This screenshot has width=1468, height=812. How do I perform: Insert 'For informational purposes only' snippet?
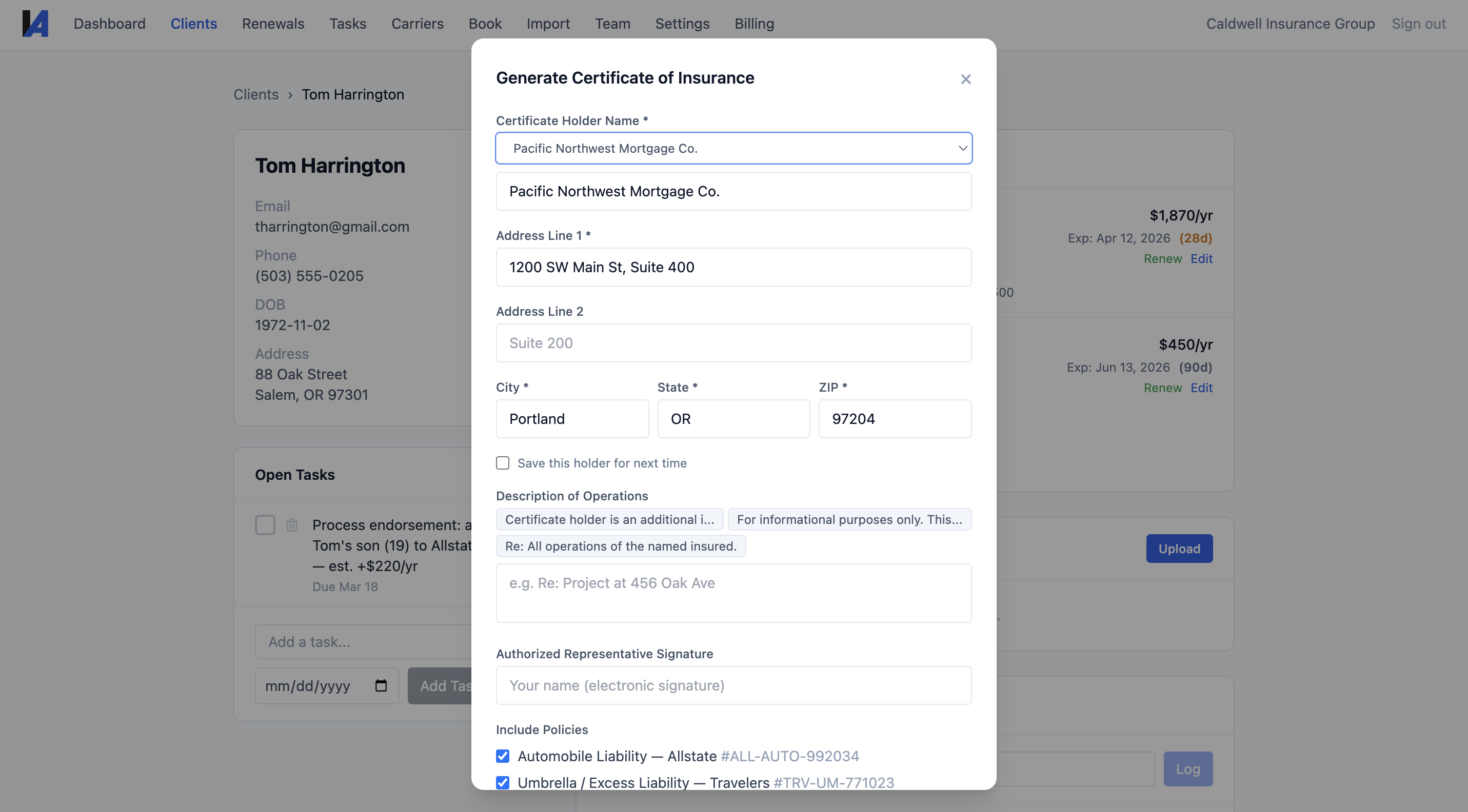849,519
